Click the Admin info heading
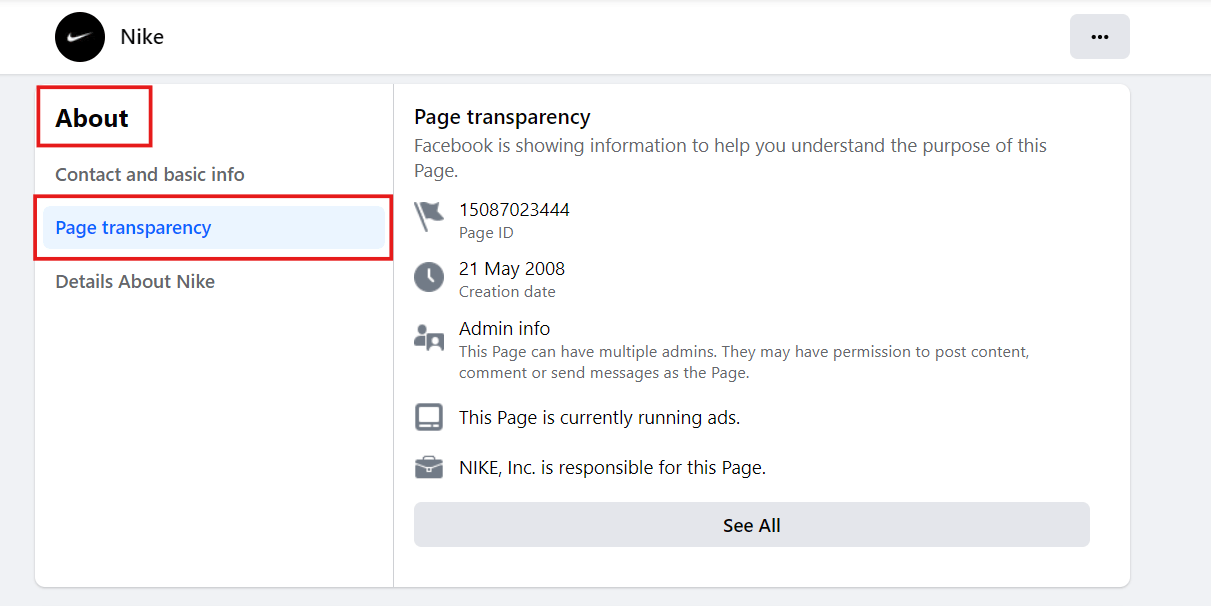 click(504, 328)
